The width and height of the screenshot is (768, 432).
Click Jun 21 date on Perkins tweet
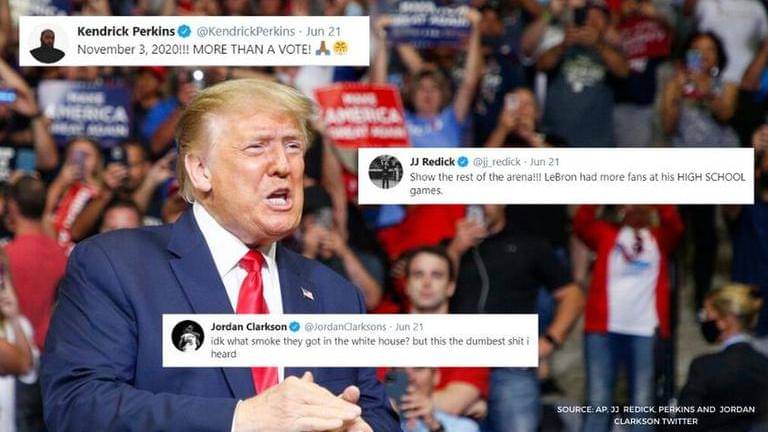point(323,31)
